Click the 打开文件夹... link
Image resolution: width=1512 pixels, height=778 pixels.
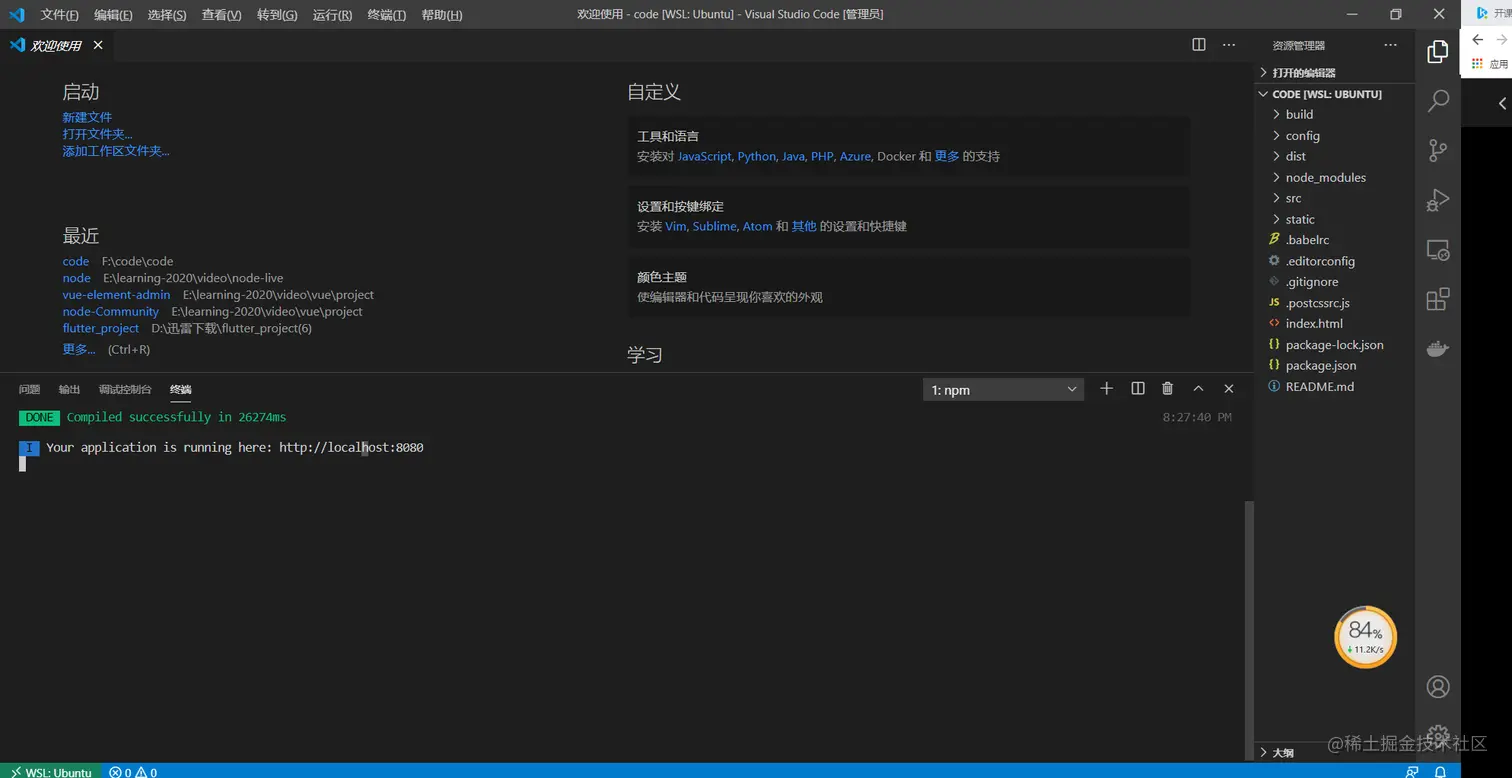click(x=97, y=134)
